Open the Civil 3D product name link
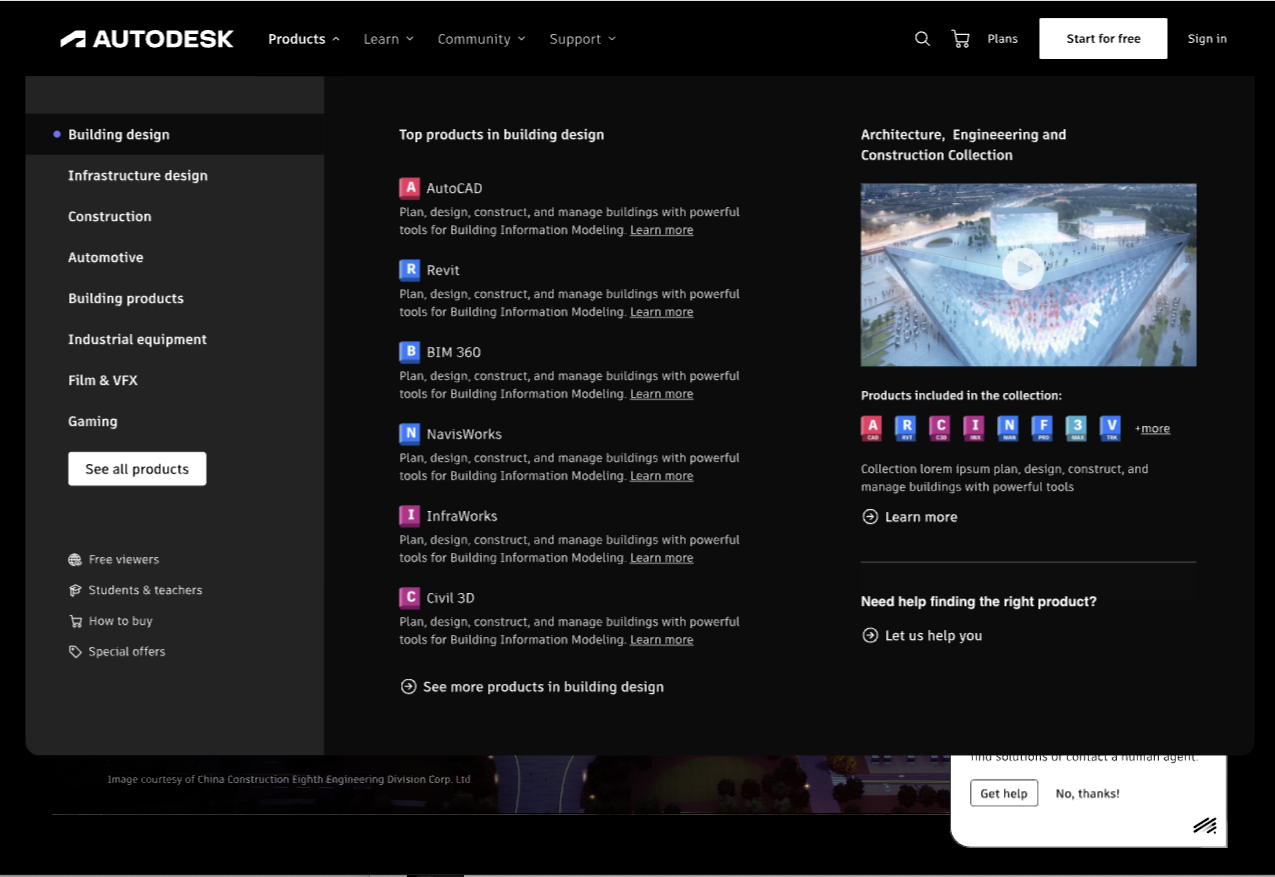This screenshot has height=877, width=1275. (450, 598)
